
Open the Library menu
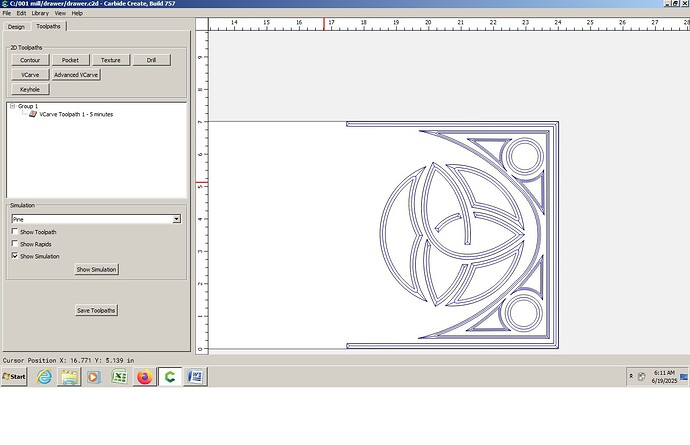tap(39, 13)
